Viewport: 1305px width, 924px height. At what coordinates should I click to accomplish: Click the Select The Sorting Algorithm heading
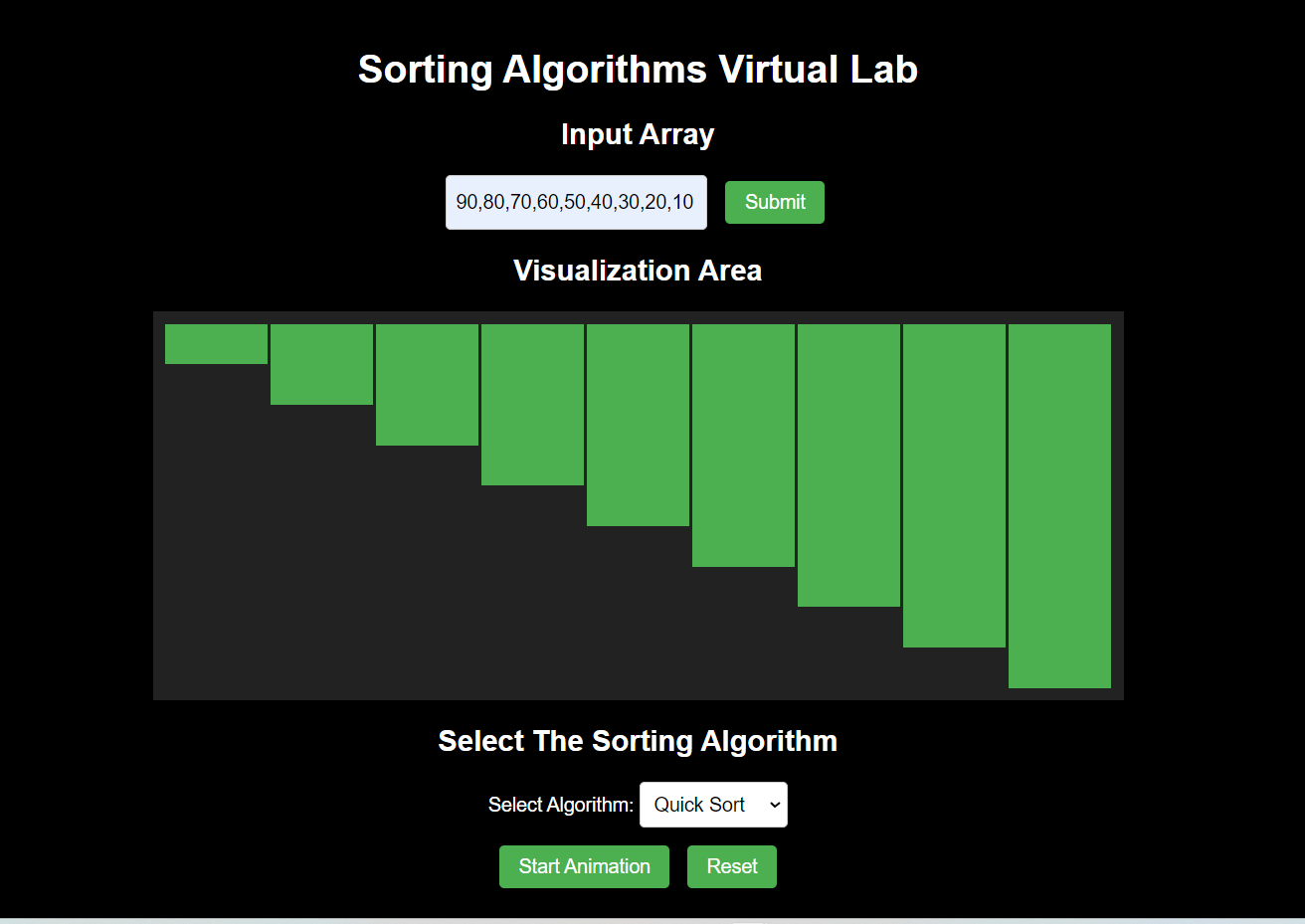coord(638,741)
